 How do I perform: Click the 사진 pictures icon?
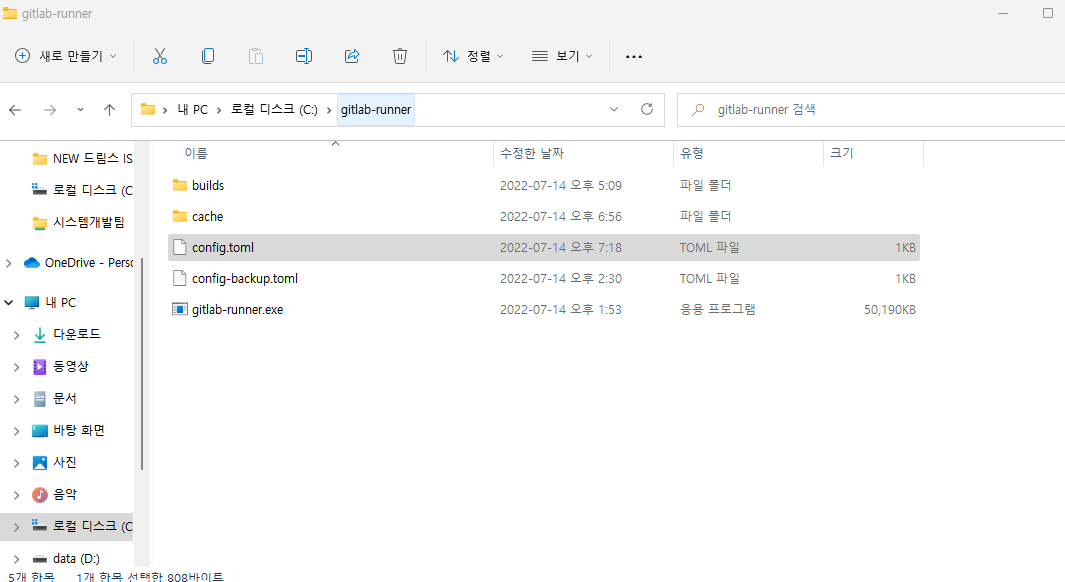(40, 462)
